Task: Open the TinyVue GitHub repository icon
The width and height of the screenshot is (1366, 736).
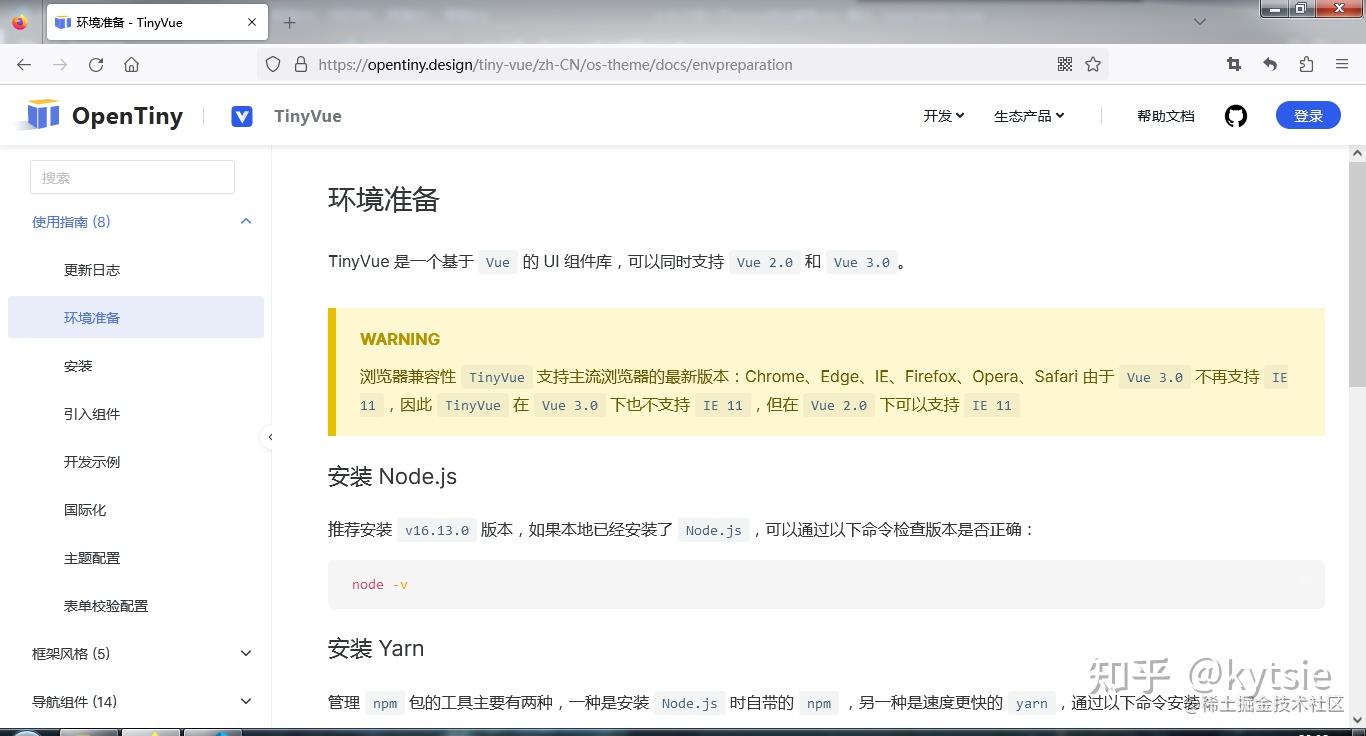Action: coord(1235,116)
